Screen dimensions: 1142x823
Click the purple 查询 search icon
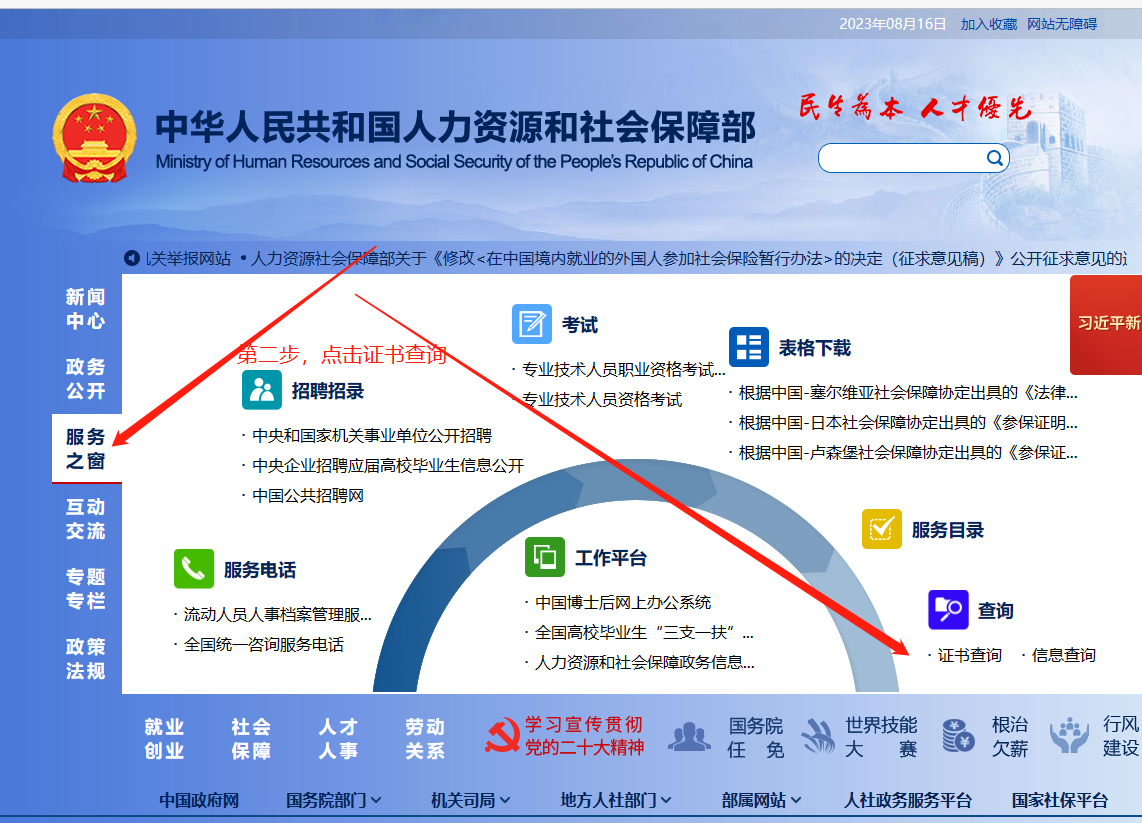(x=948, y=610)
